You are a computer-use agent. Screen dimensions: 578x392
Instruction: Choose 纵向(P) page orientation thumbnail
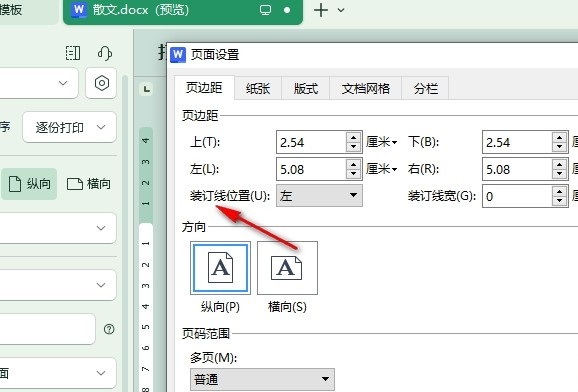coord(220,268)
